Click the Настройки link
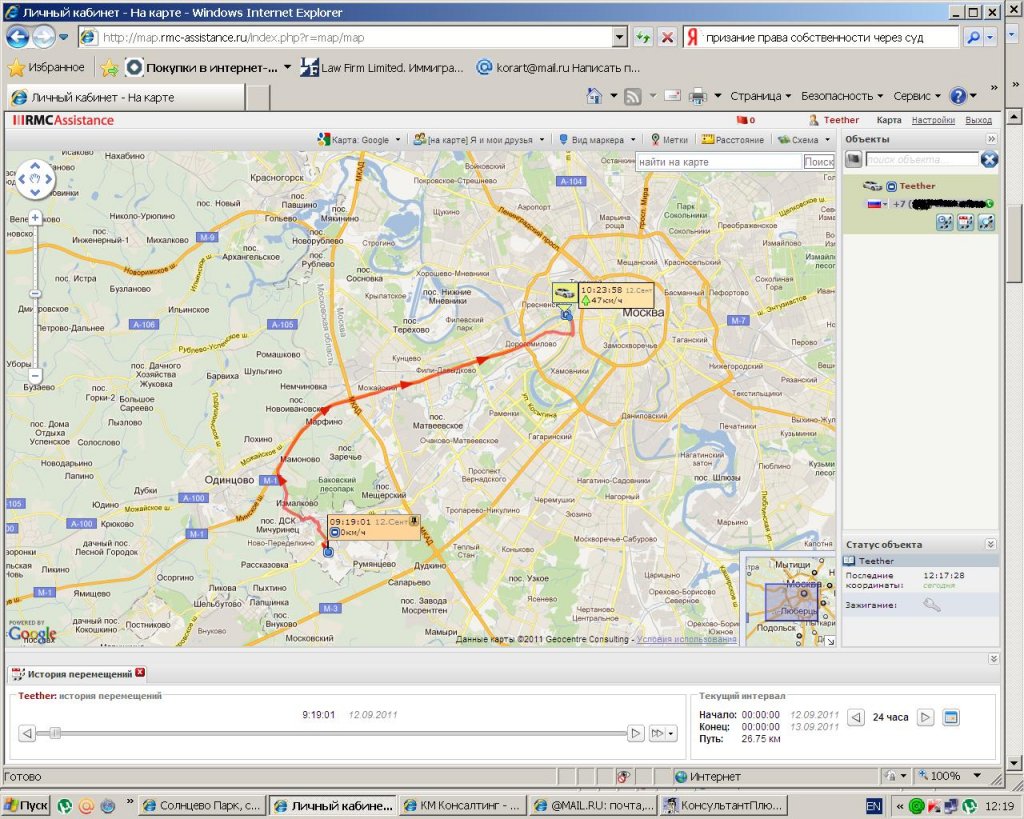This screenshot has width=1024, height=819. (933, 120)
